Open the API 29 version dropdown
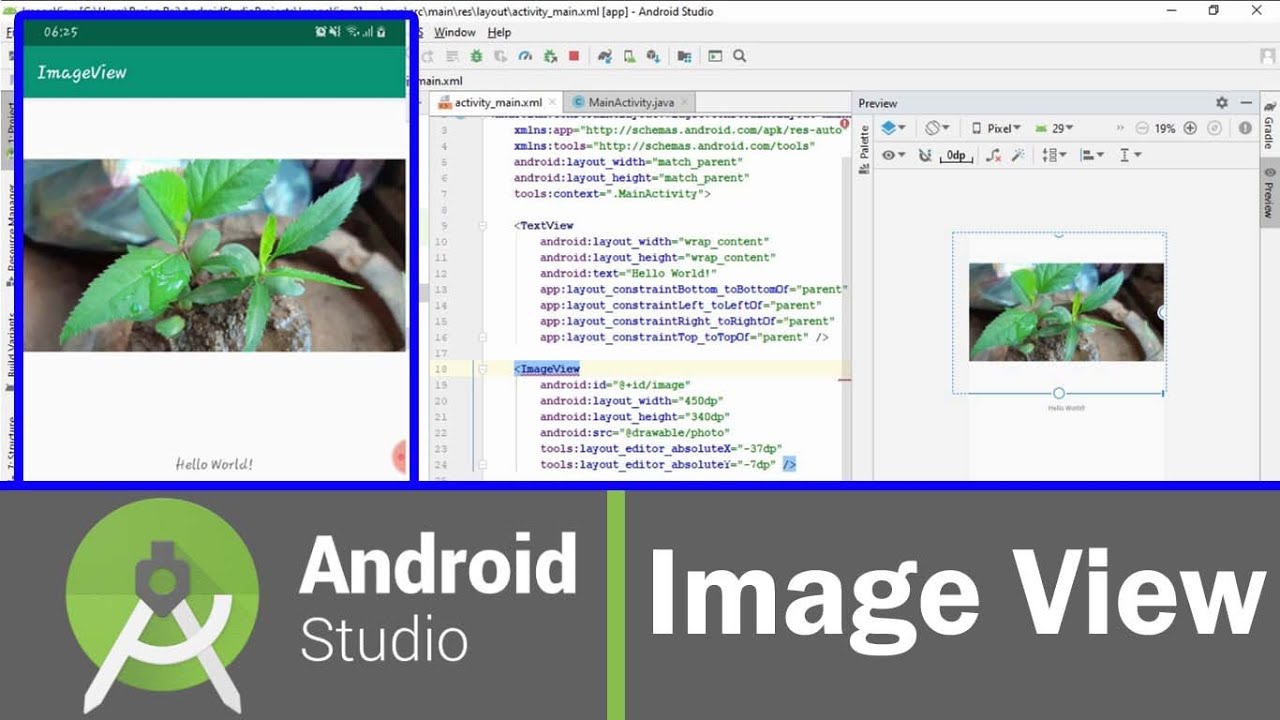 tap(1054, 128)
